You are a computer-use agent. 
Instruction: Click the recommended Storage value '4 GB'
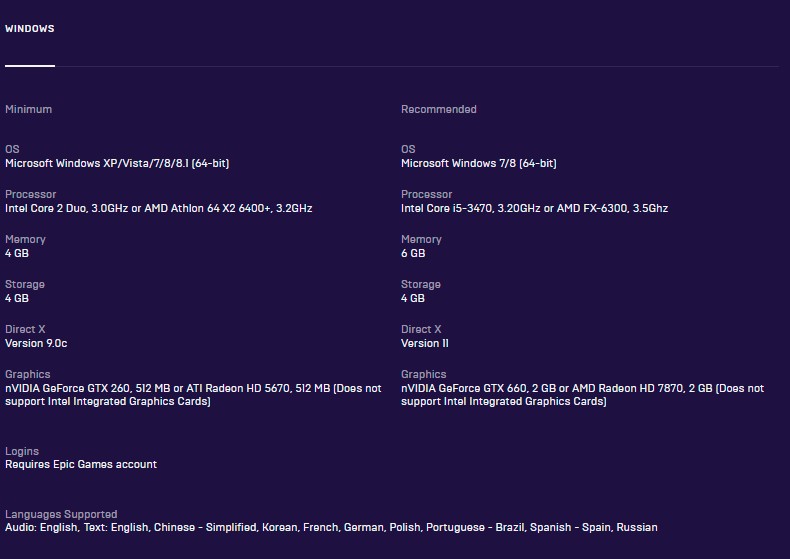coord(413,298)
